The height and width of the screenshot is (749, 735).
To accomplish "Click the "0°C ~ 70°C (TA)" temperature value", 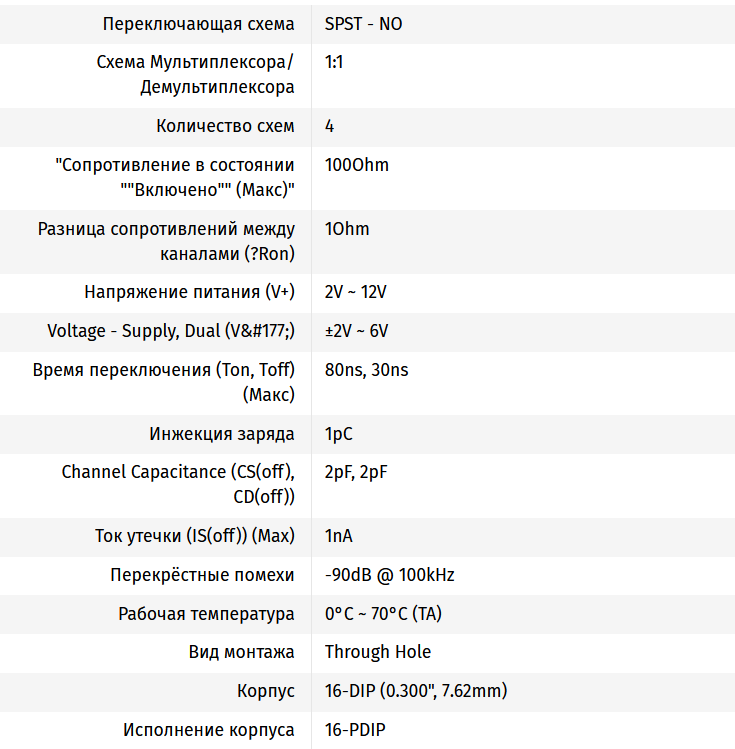I will [x=383, y=614].
